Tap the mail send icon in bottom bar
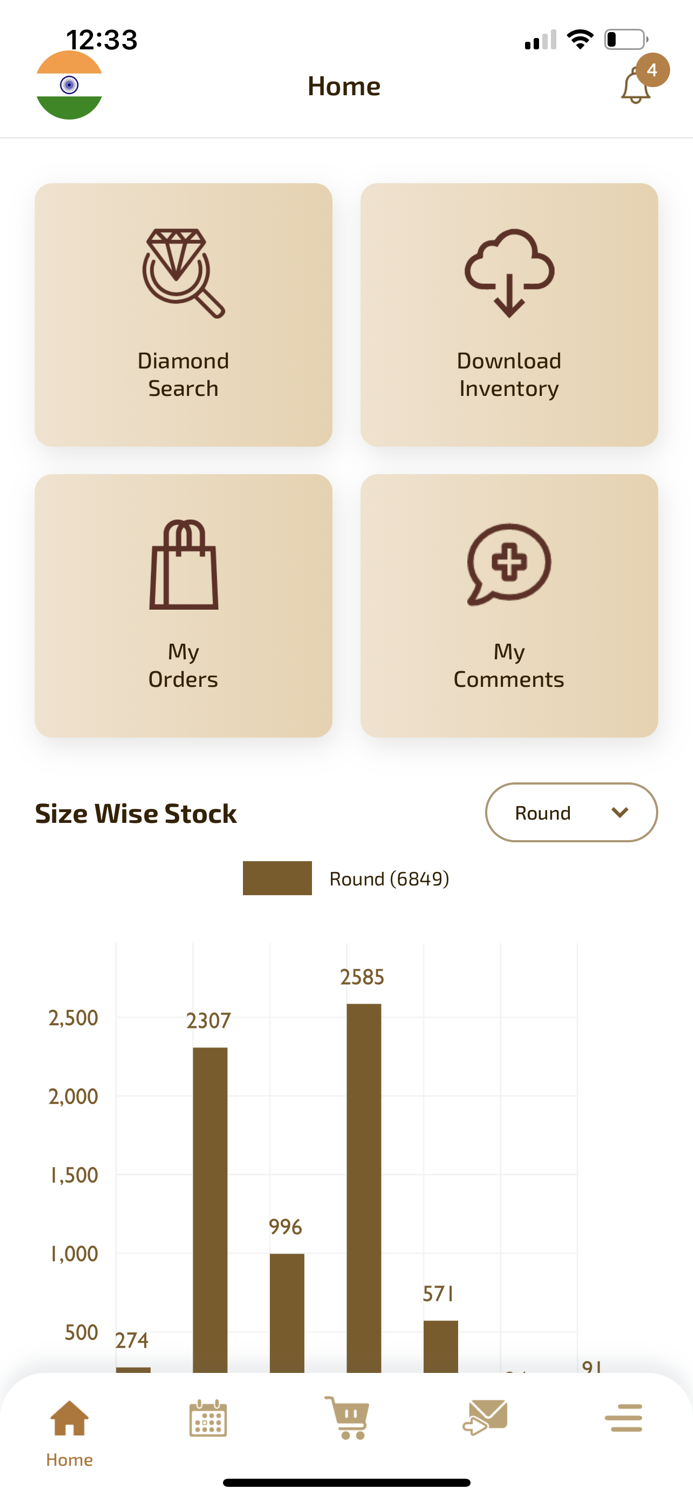 point(485,1418)
